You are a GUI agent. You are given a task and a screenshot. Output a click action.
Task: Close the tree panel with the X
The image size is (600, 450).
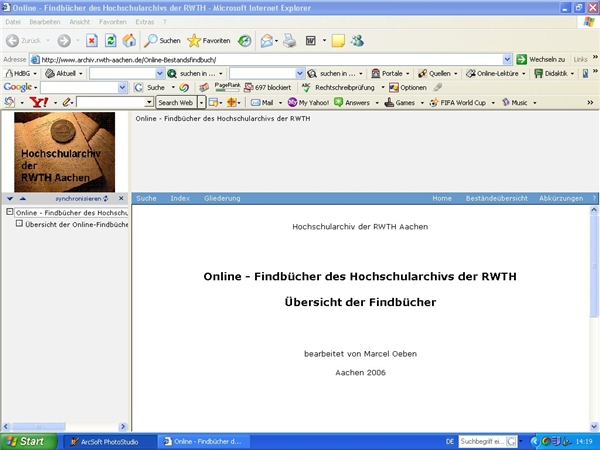click(121, 198)
